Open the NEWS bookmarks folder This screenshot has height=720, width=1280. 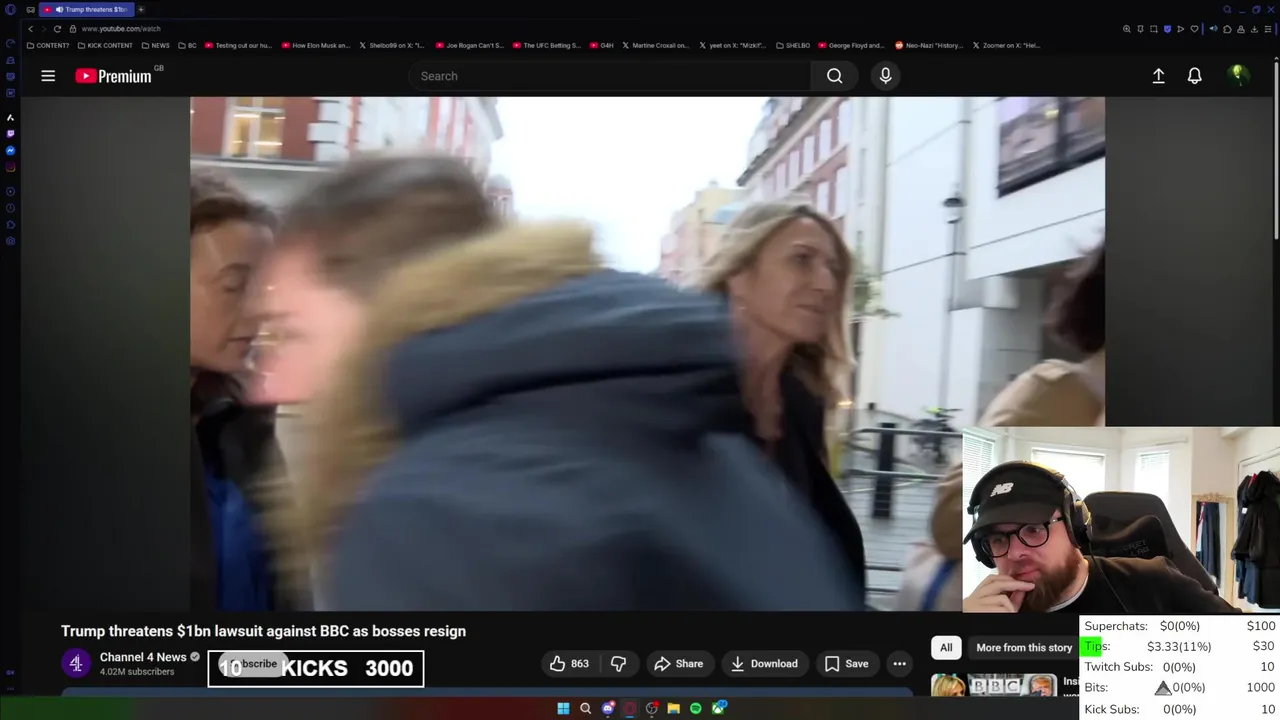[156, 45]
